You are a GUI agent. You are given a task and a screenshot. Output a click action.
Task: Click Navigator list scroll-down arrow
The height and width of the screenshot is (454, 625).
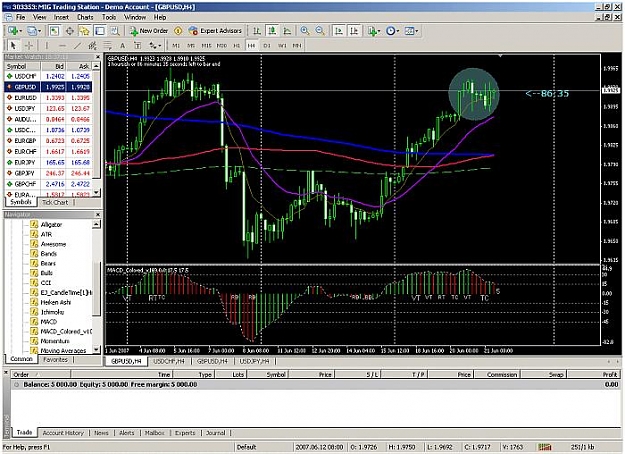[x=96, y=350]
